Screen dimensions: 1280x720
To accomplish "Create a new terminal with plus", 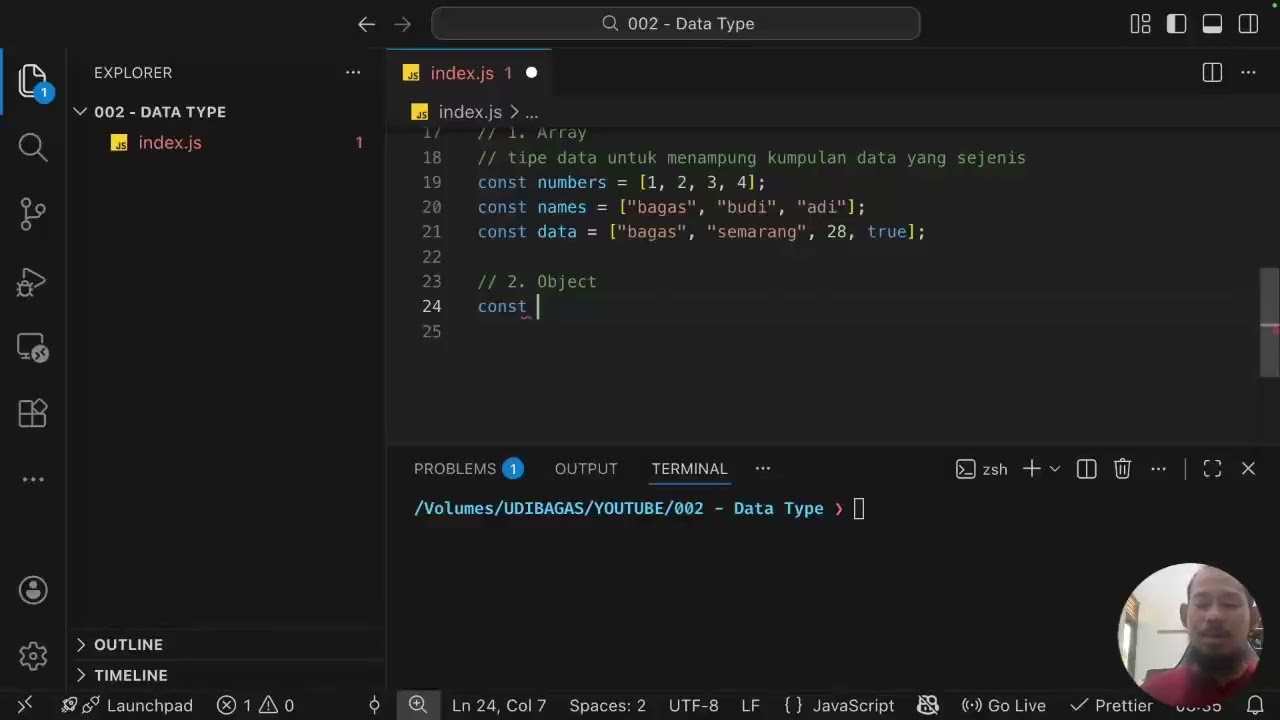I will pyautogui.click(x=1032, y=469).
